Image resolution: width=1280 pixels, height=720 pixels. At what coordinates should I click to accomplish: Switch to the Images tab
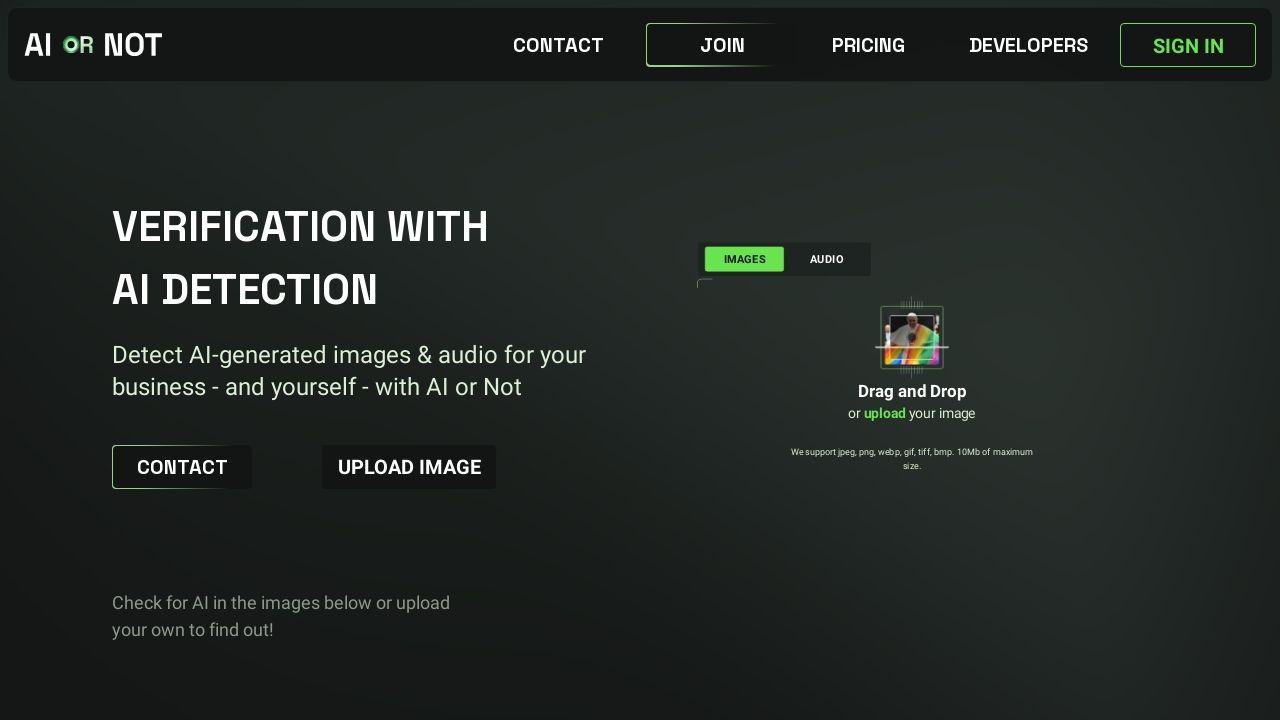coord(744,259)
